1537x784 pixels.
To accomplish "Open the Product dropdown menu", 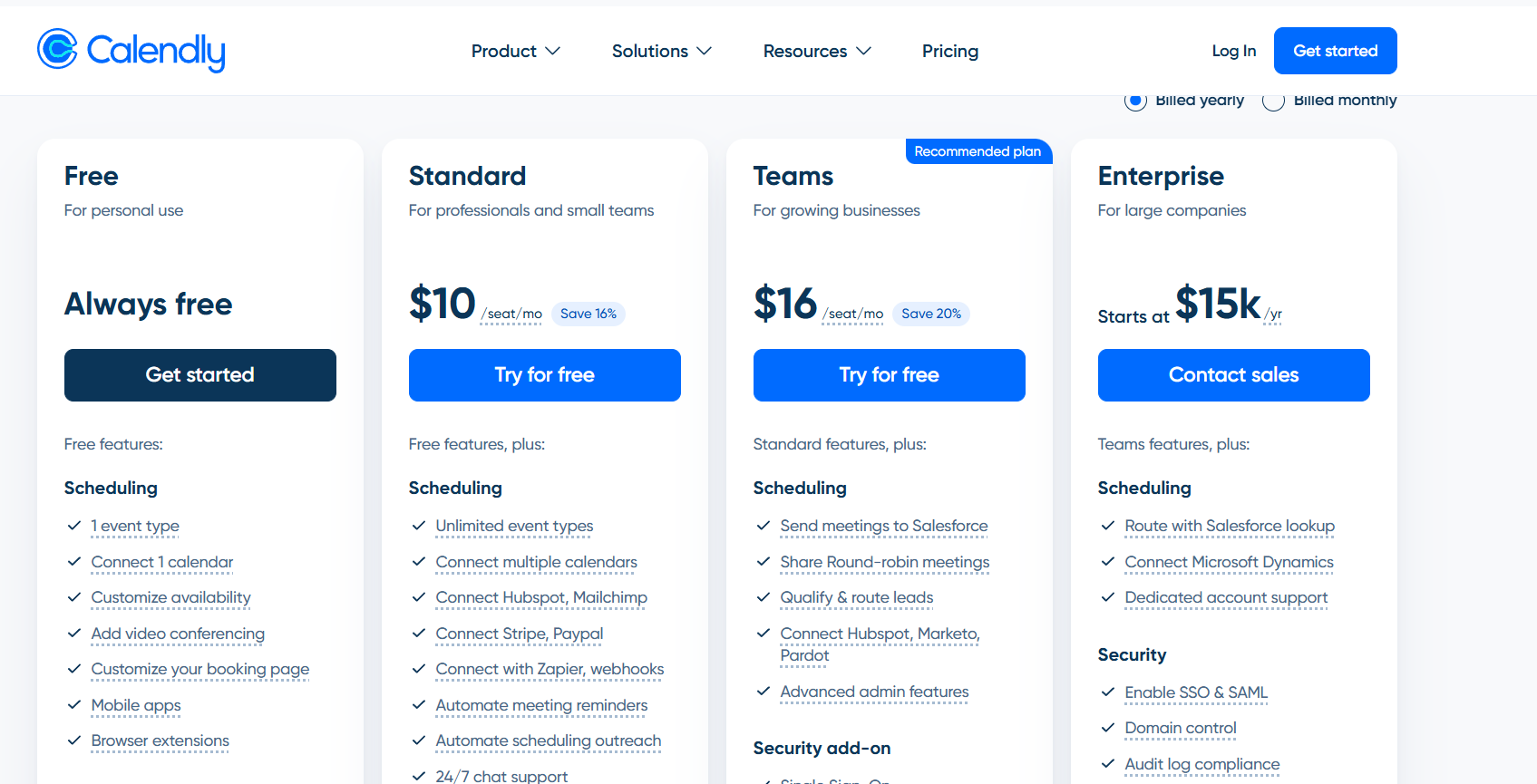I will 515,51.
